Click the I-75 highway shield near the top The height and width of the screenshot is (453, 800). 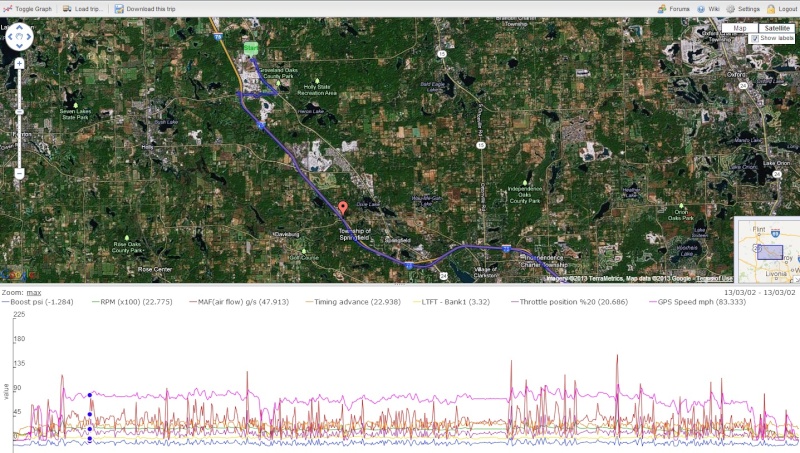pyautogui.click(x=218, y=37)
